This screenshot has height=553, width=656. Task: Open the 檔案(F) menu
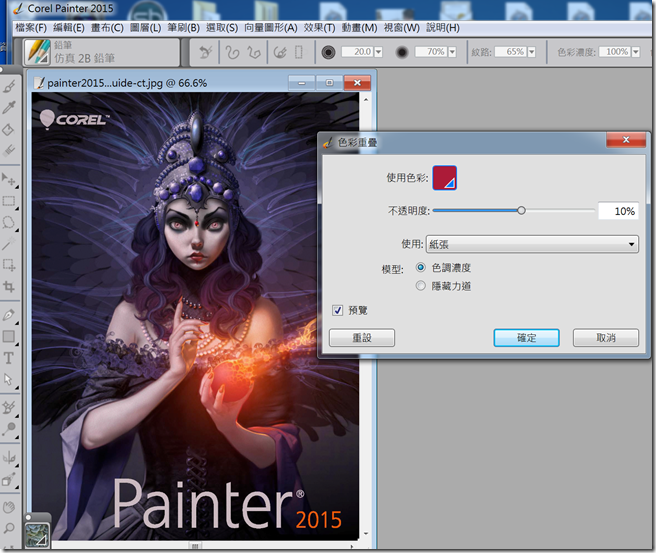coord(31,28)
